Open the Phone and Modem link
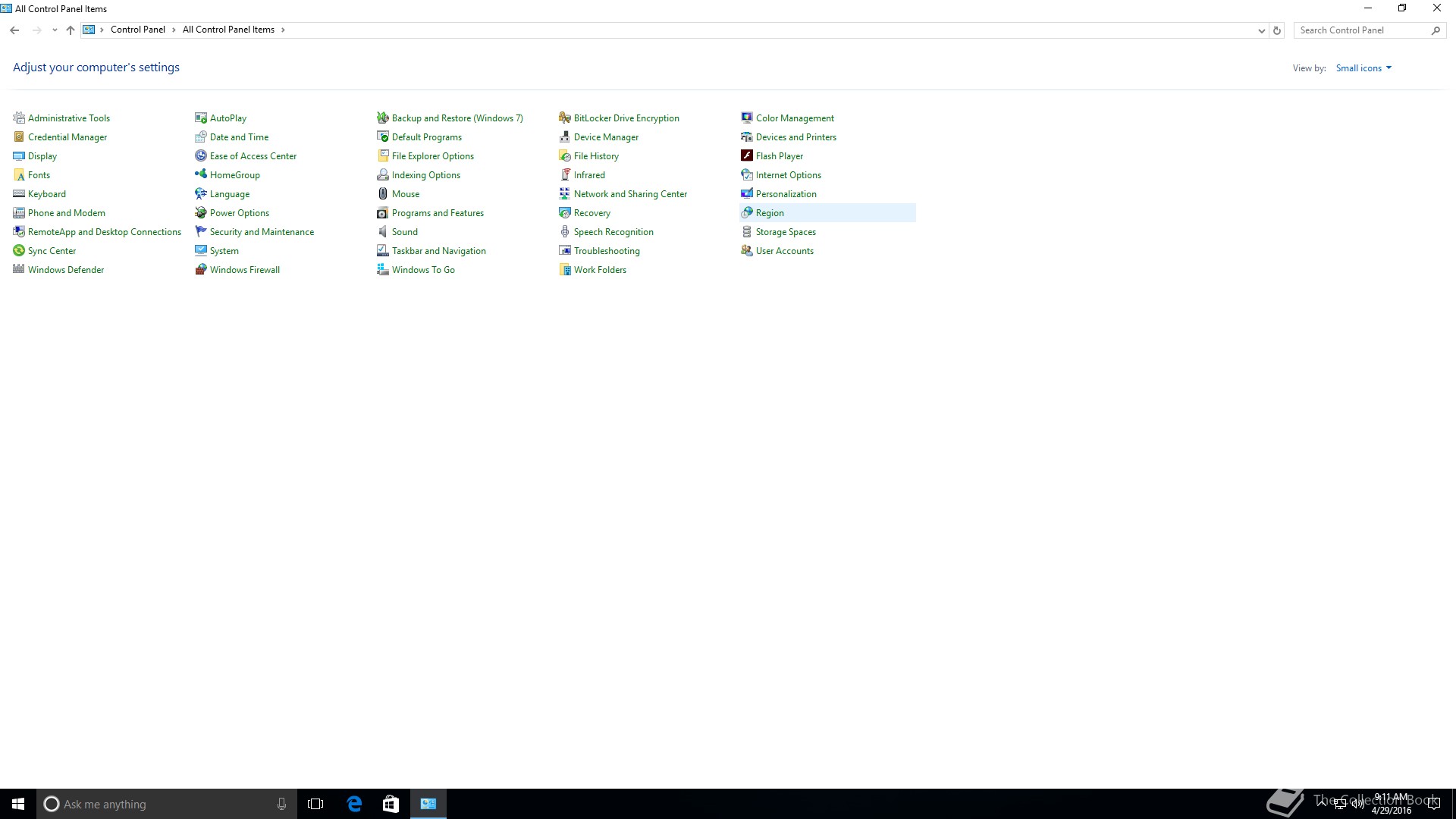The image size is (1456, 819). (67, 213)
